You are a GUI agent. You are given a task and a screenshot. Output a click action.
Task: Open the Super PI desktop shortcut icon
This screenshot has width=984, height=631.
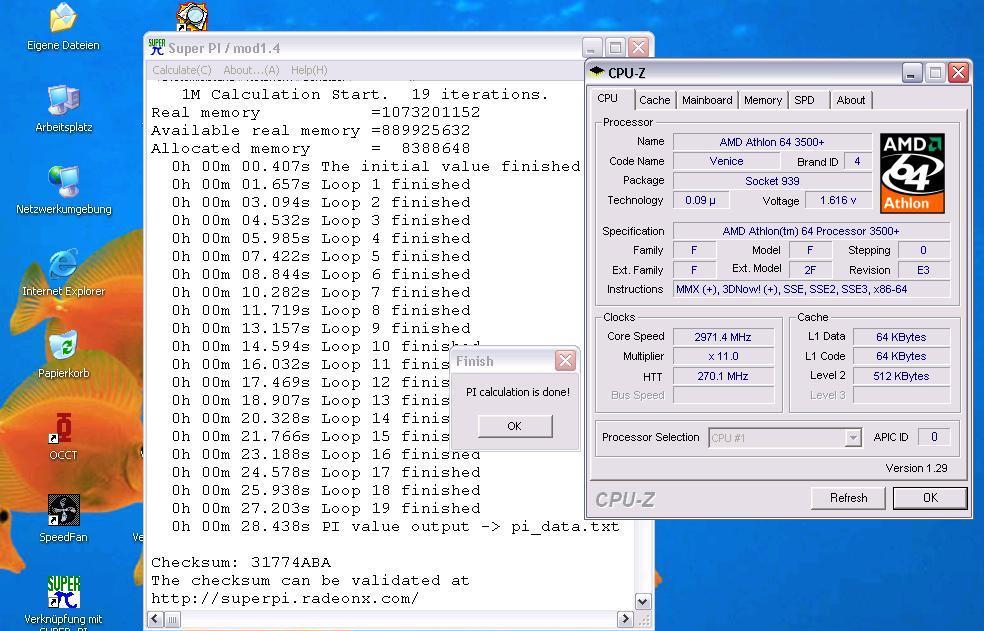[x=63, y=592]
